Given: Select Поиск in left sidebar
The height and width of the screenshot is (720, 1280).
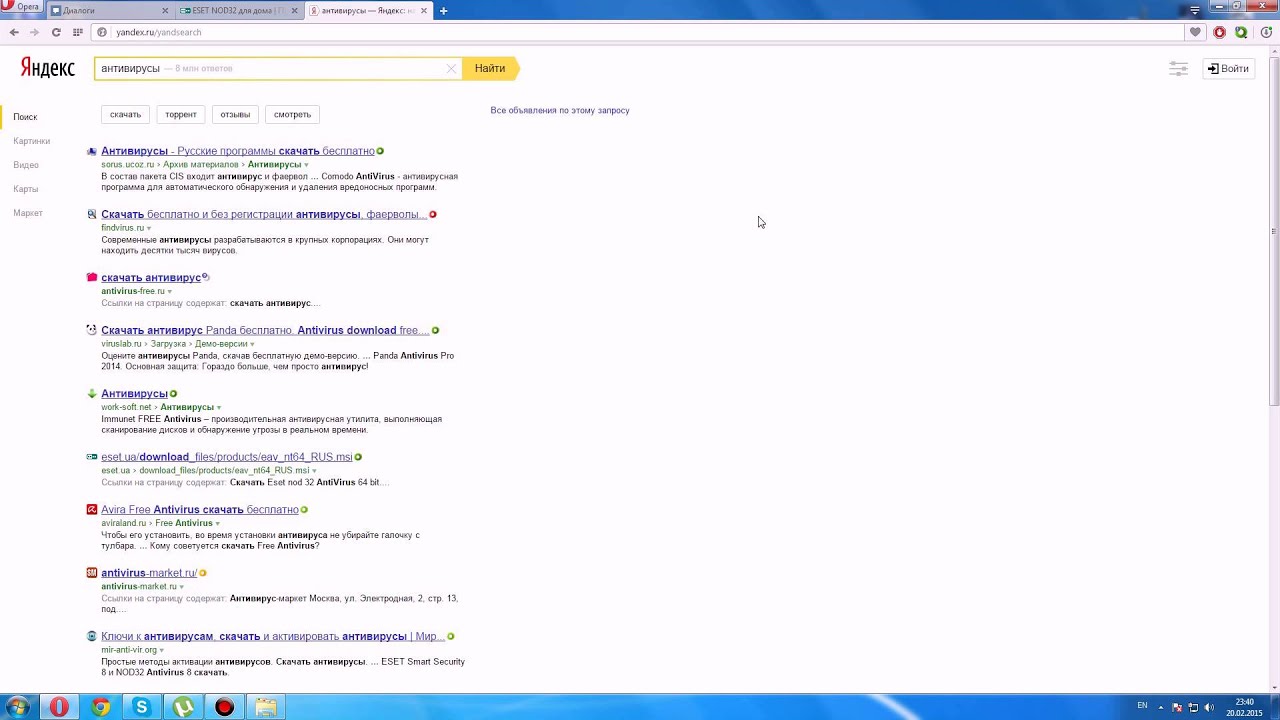Looking at the screenshot, I should (x=25, y=117).
